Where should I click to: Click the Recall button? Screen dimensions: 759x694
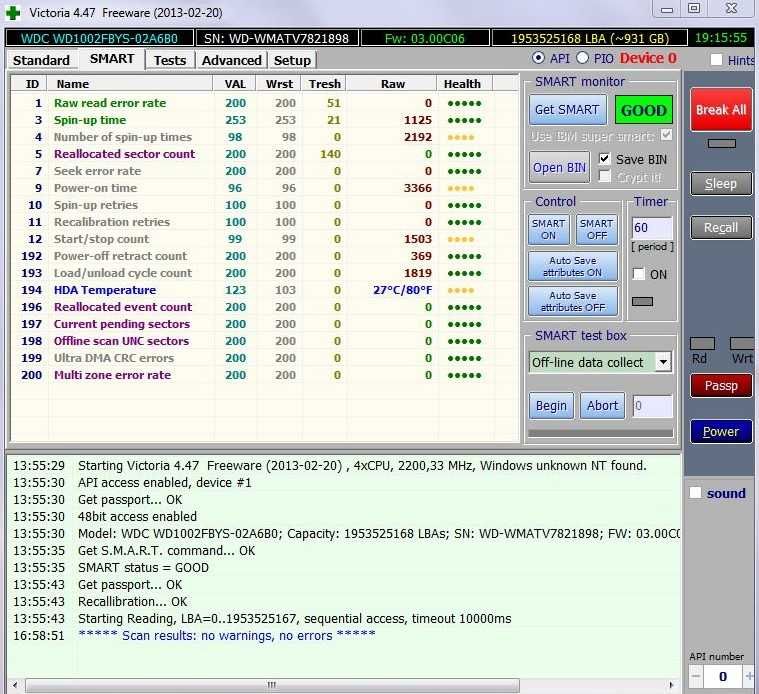(x=721, y=227)
